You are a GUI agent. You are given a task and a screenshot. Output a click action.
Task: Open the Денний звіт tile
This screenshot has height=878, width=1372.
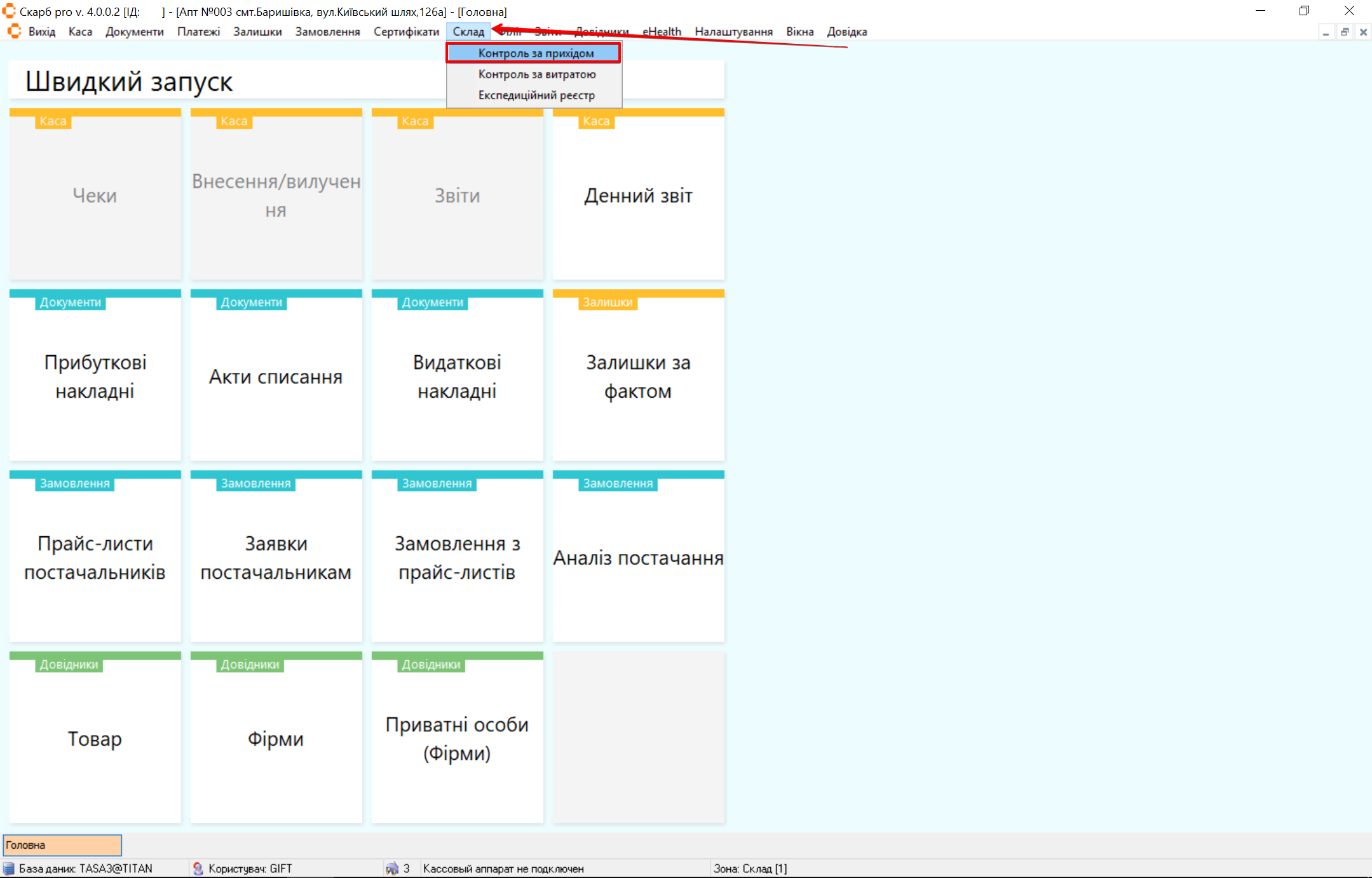638,196
